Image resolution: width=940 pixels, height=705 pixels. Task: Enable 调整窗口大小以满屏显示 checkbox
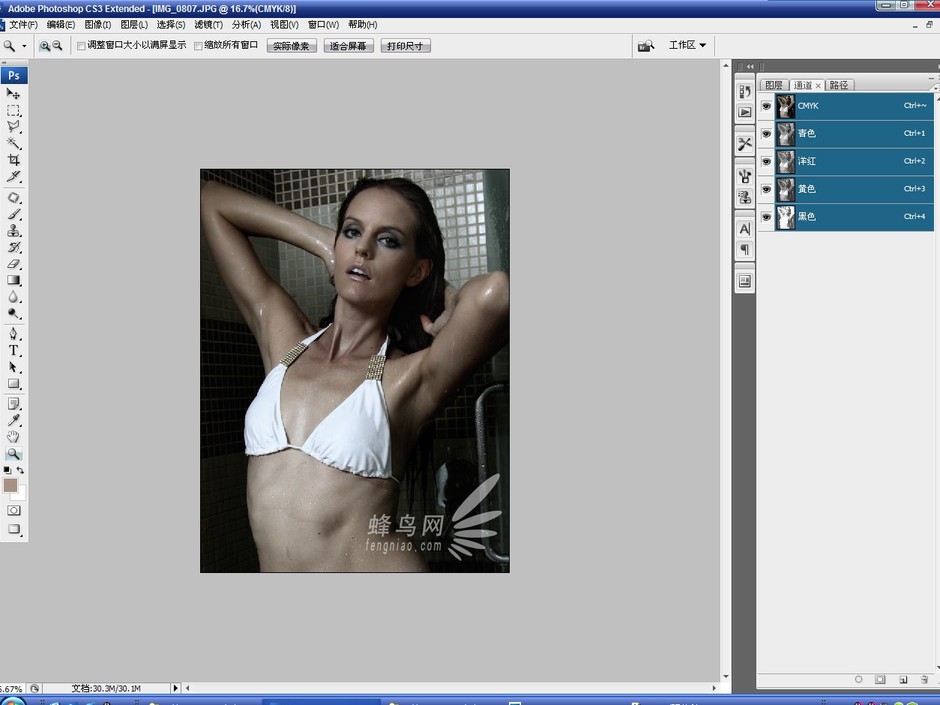click(81, 46)
